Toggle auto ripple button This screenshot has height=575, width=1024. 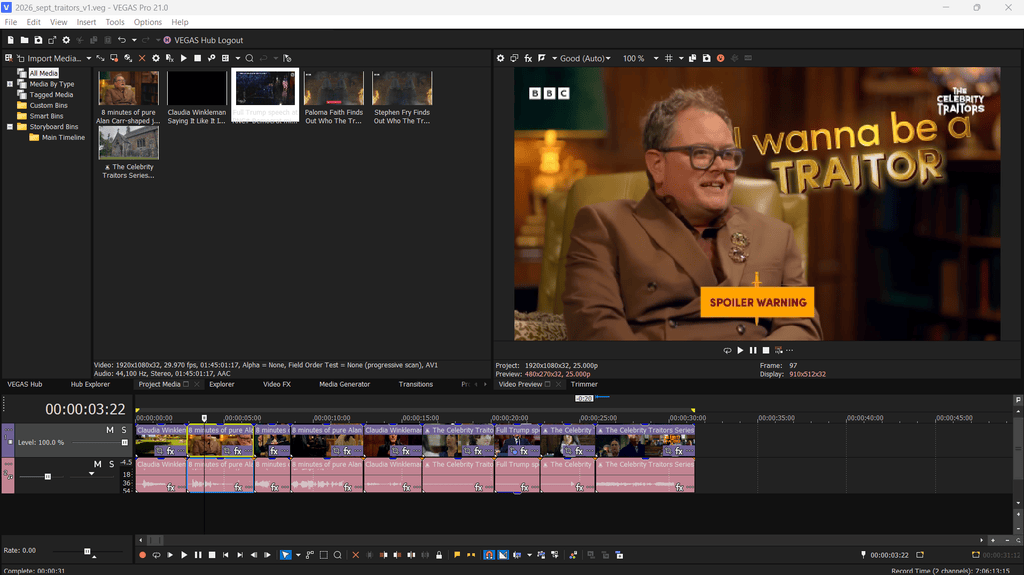(x=517, y=555)
